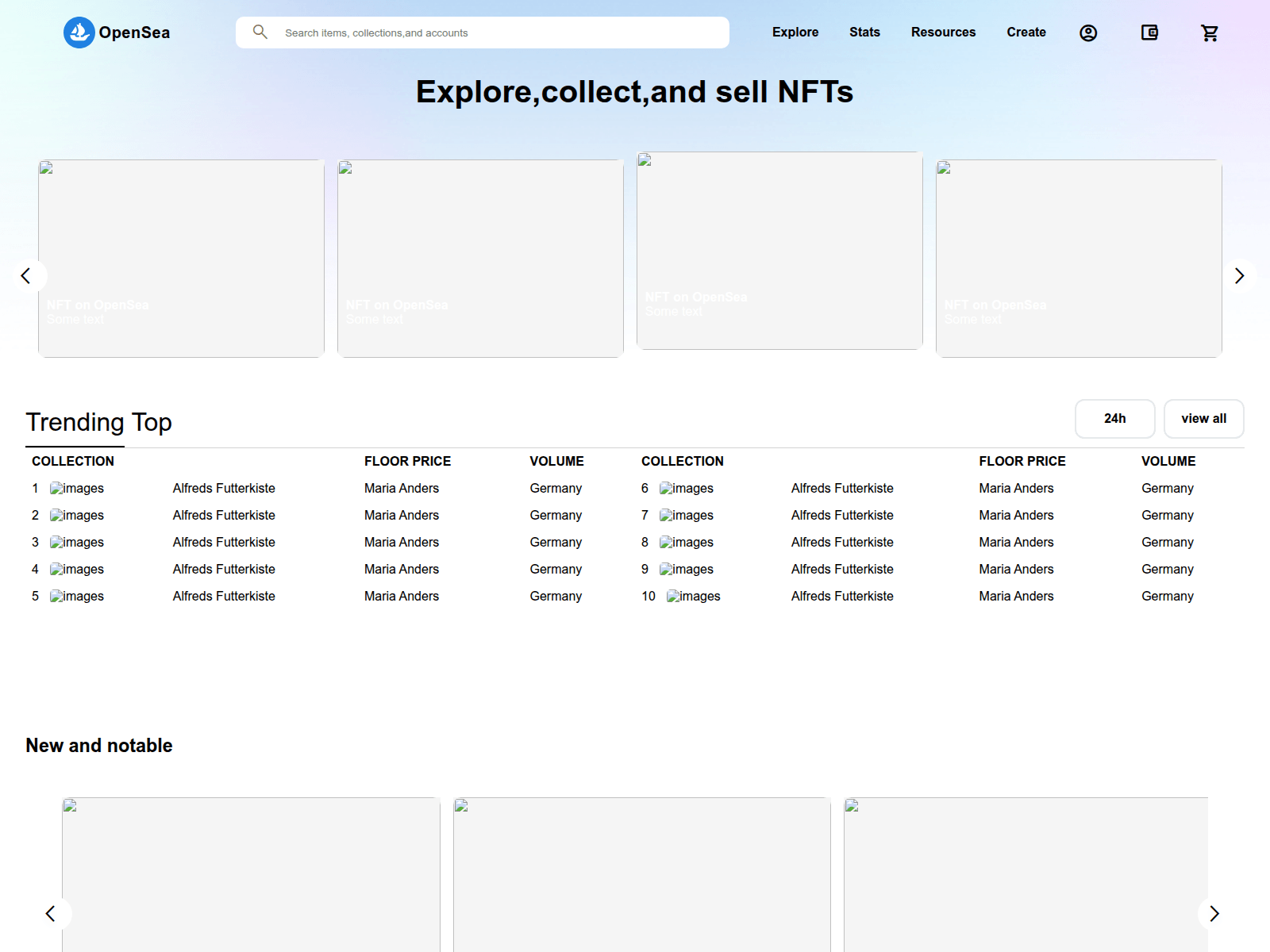The width and height of the screenshot is (1270, 952).
Task: Open the Create menu item
Action: tap(1026, 33)
